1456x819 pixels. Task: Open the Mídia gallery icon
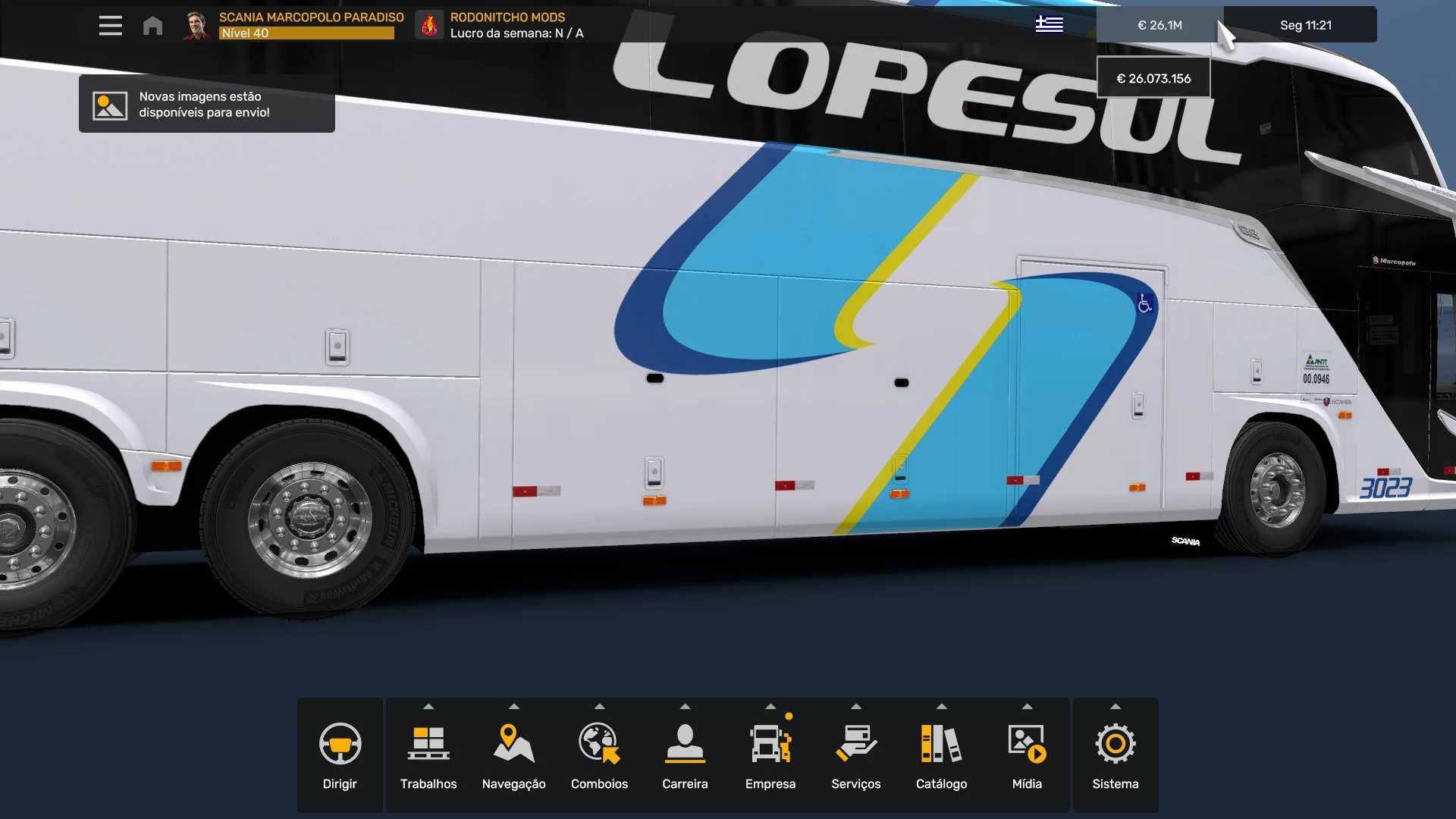(x=1027, y=744)
